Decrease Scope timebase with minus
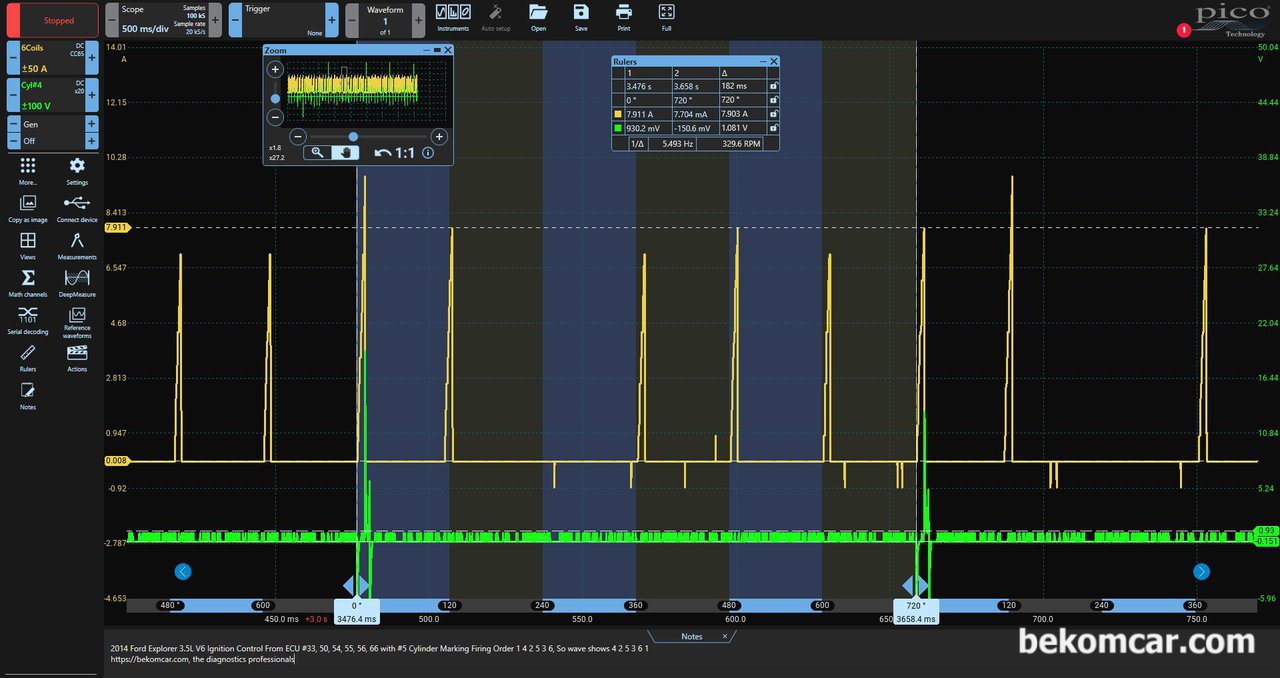The image size is (1280, 678). [x=112, y=20]
